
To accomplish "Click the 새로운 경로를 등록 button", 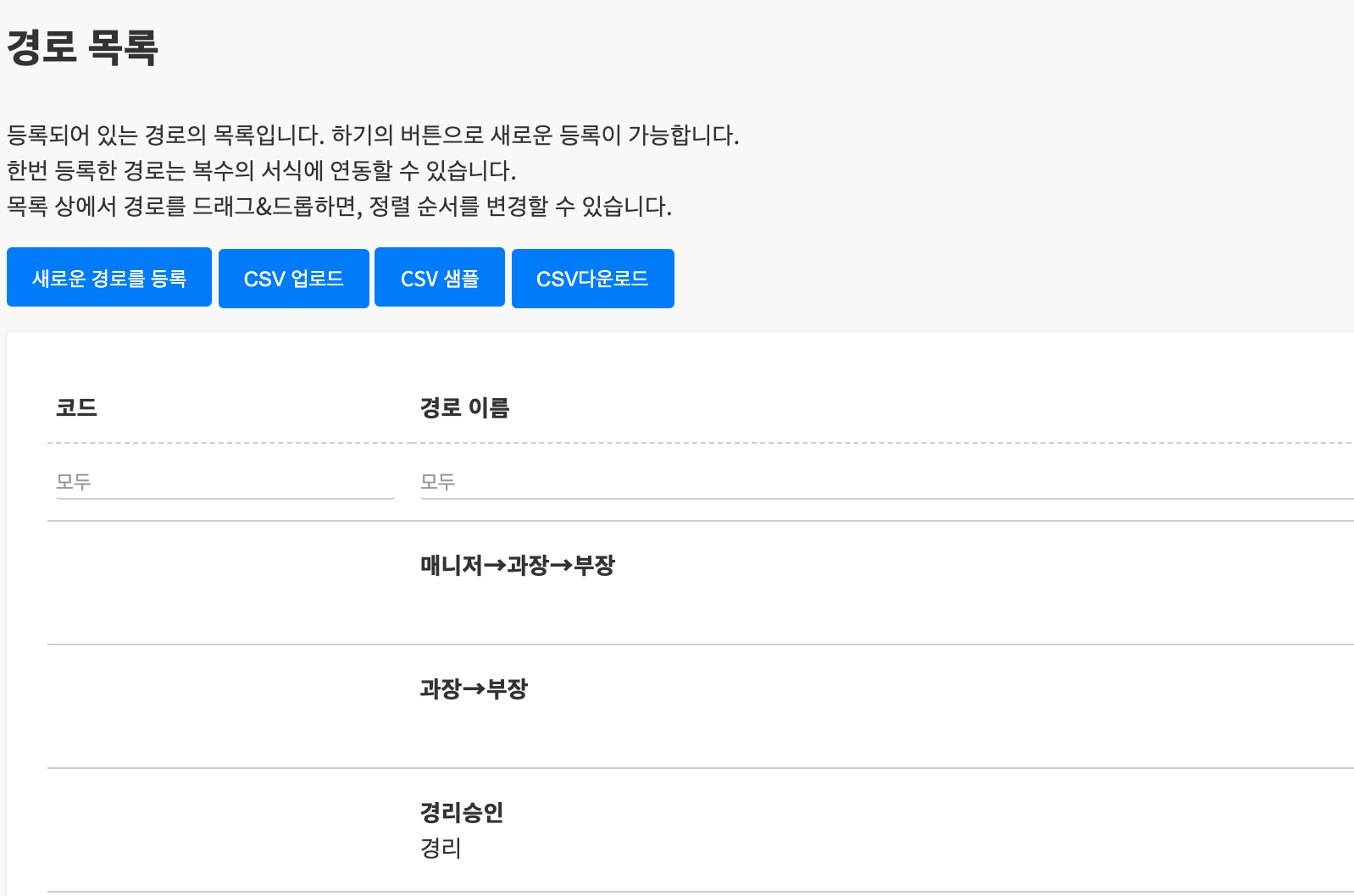I will (x=109, y=278).
